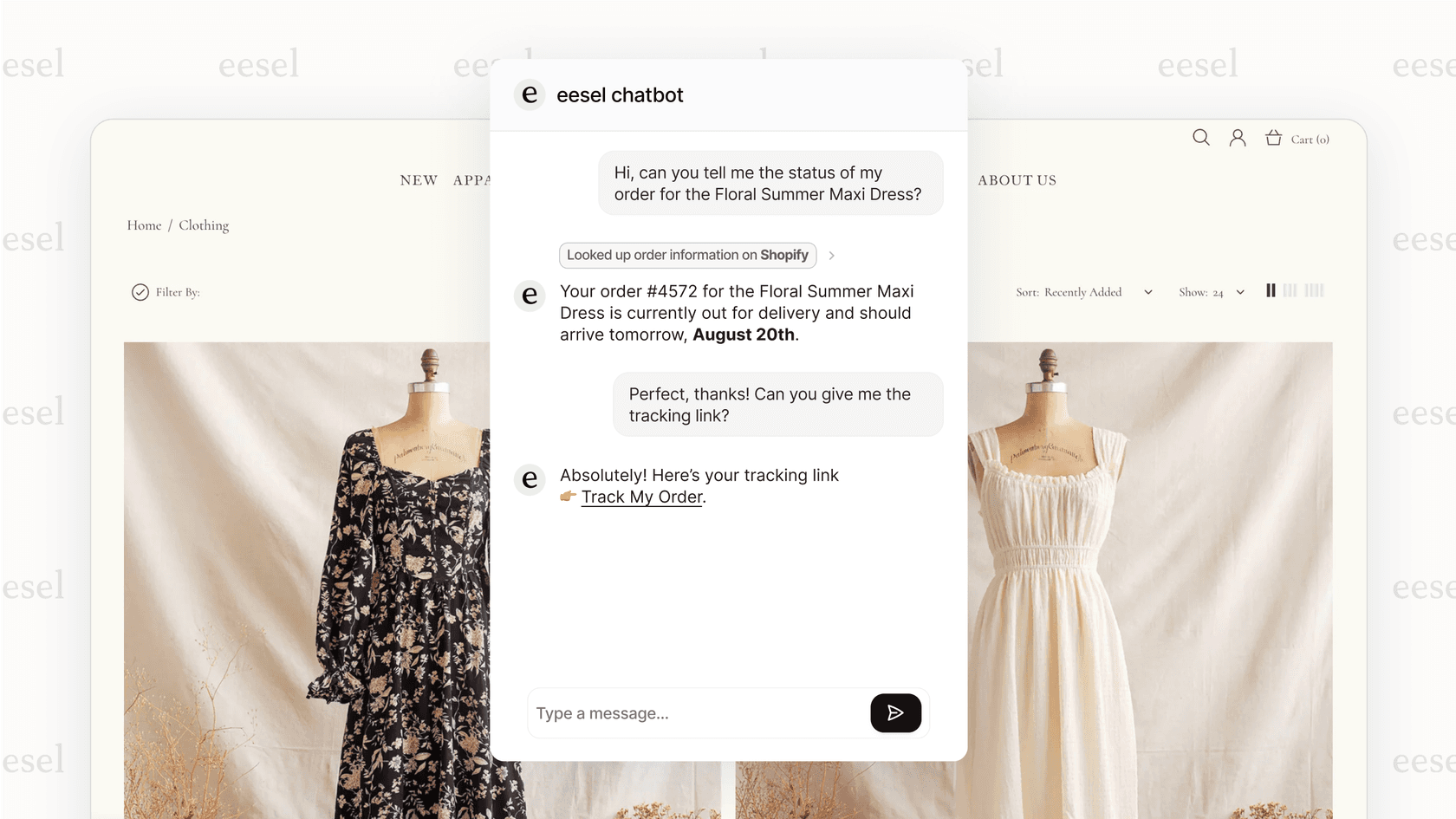Select NEW in the navigation menu
Viewport: 1456px width, 819px height.
[x=419, y=179]
